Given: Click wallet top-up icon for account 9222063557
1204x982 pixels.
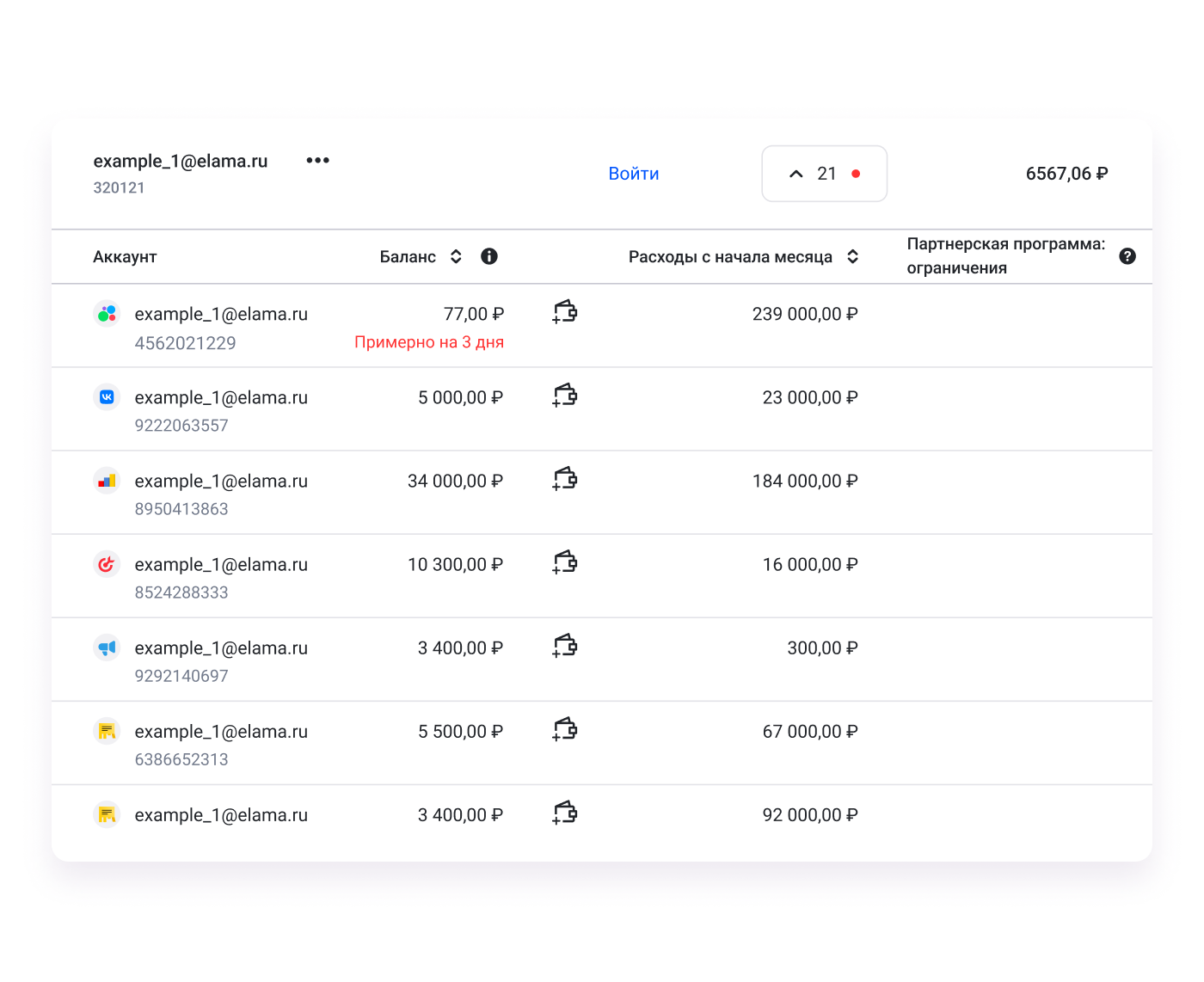Looking at the screenshot, I should (564, 396).
